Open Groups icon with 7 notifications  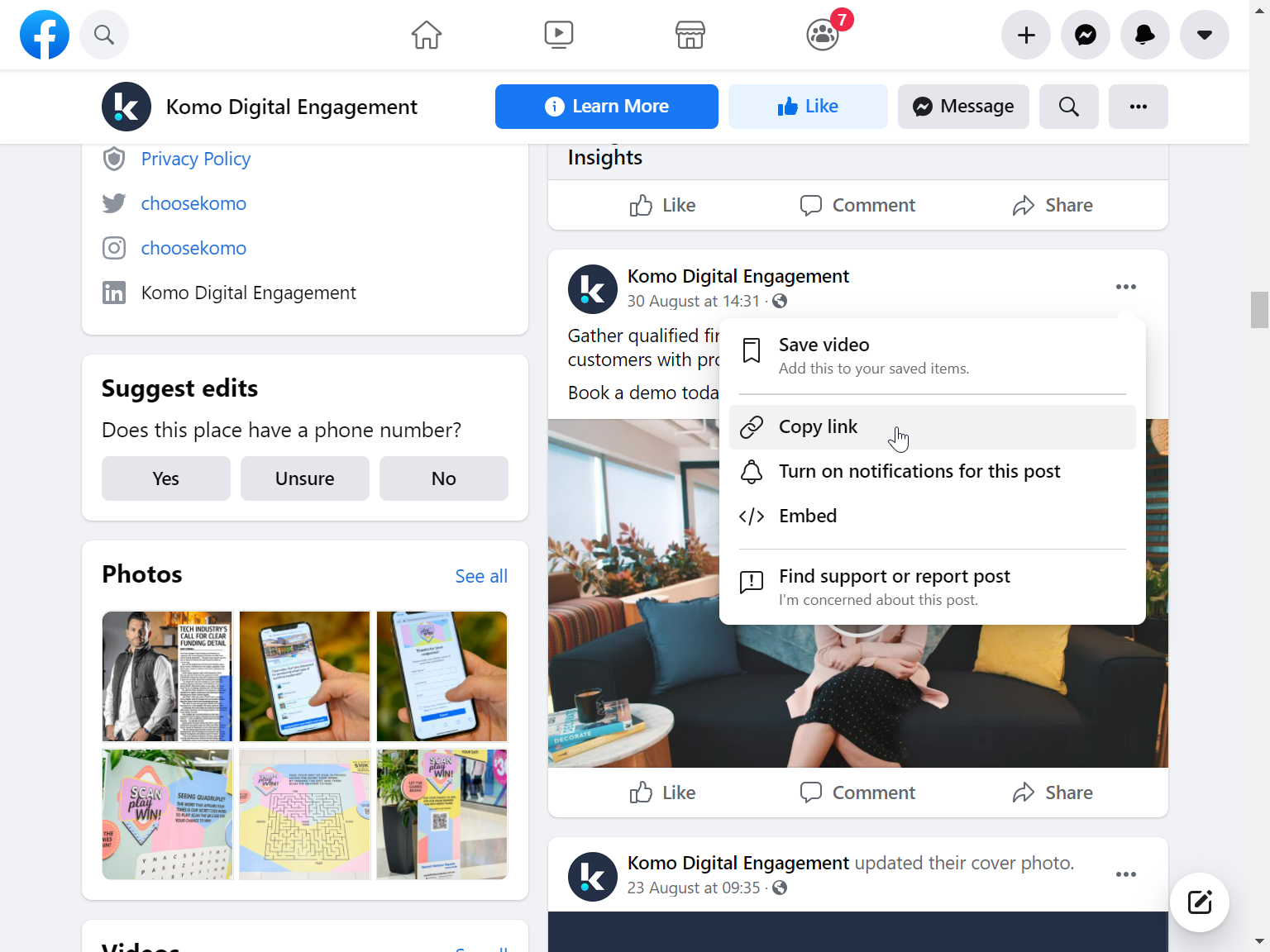pyautogui.click(x=823, y=35)
